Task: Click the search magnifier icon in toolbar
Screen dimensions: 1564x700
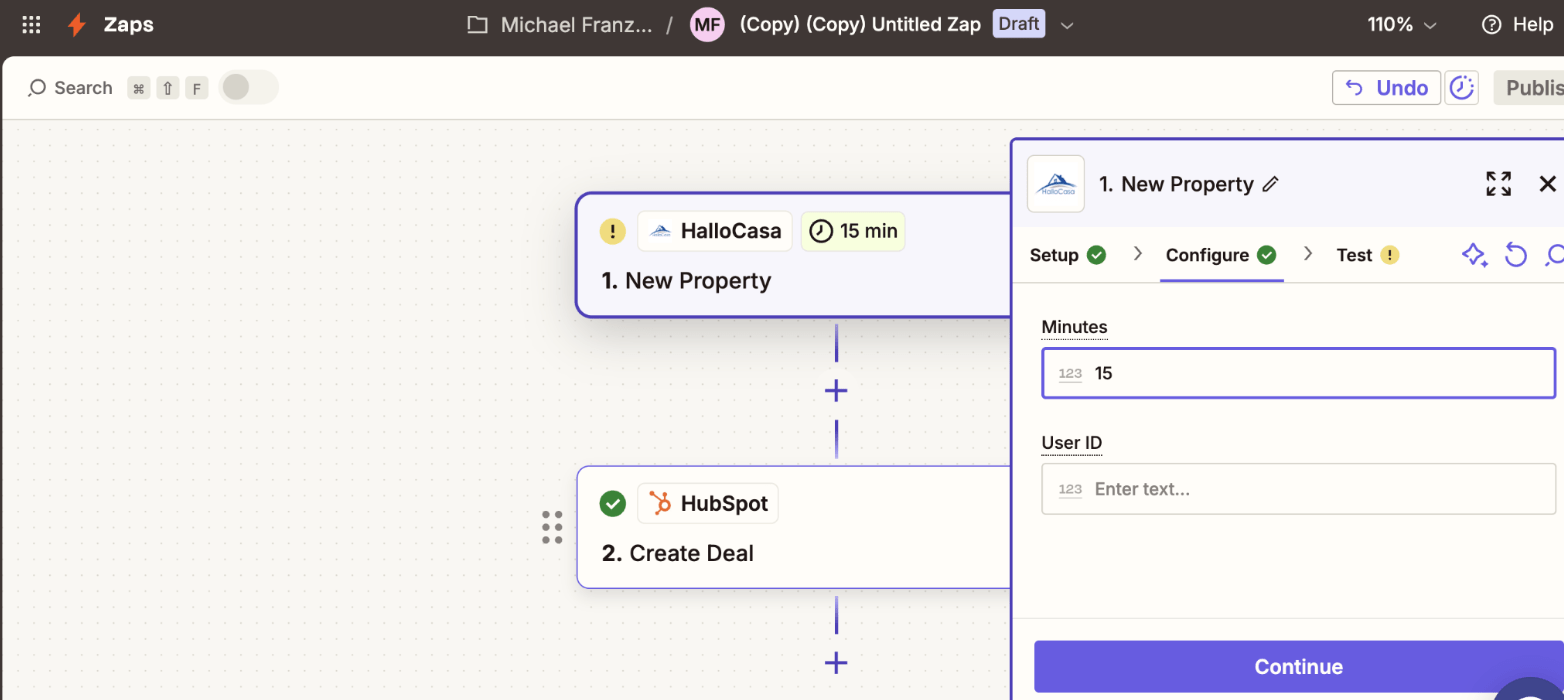Action: pos(37,88)
